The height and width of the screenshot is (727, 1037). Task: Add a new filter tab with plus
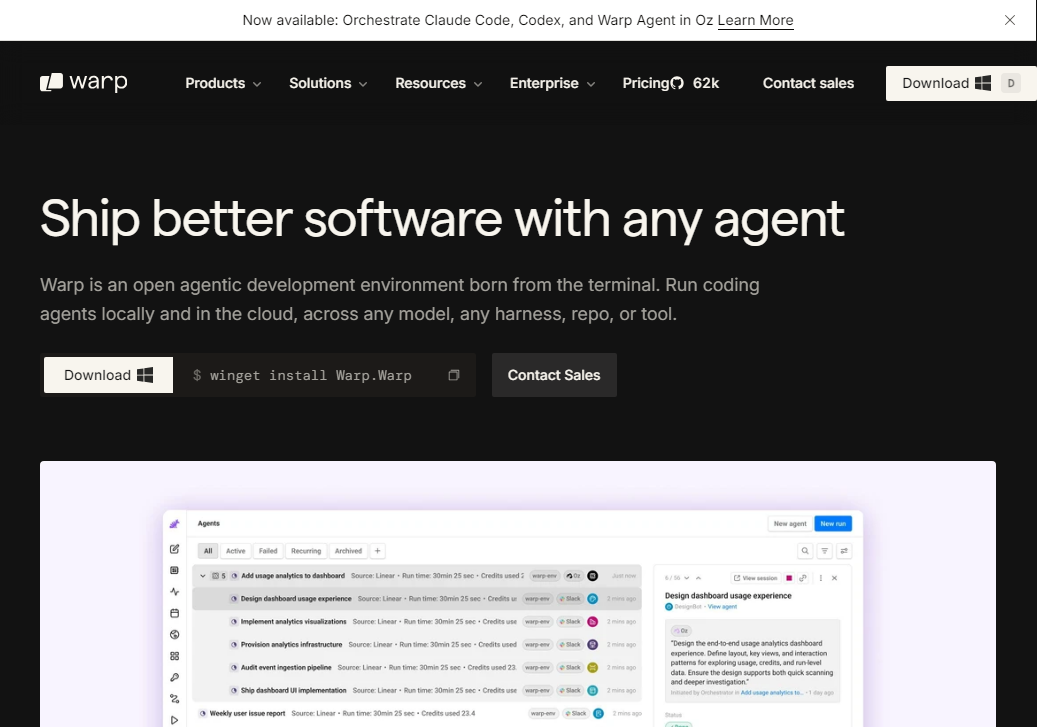click(x=378, y=551)
